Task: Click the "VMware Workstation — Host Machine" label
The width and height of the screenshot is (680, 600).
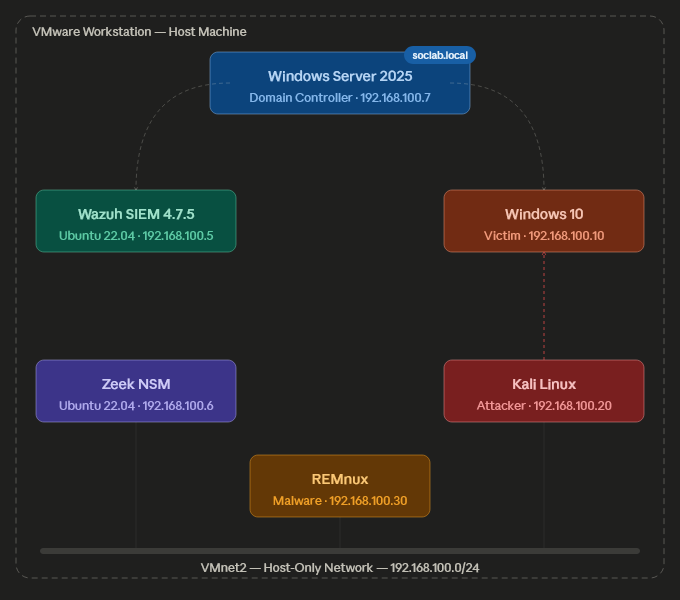Action: 139,32
